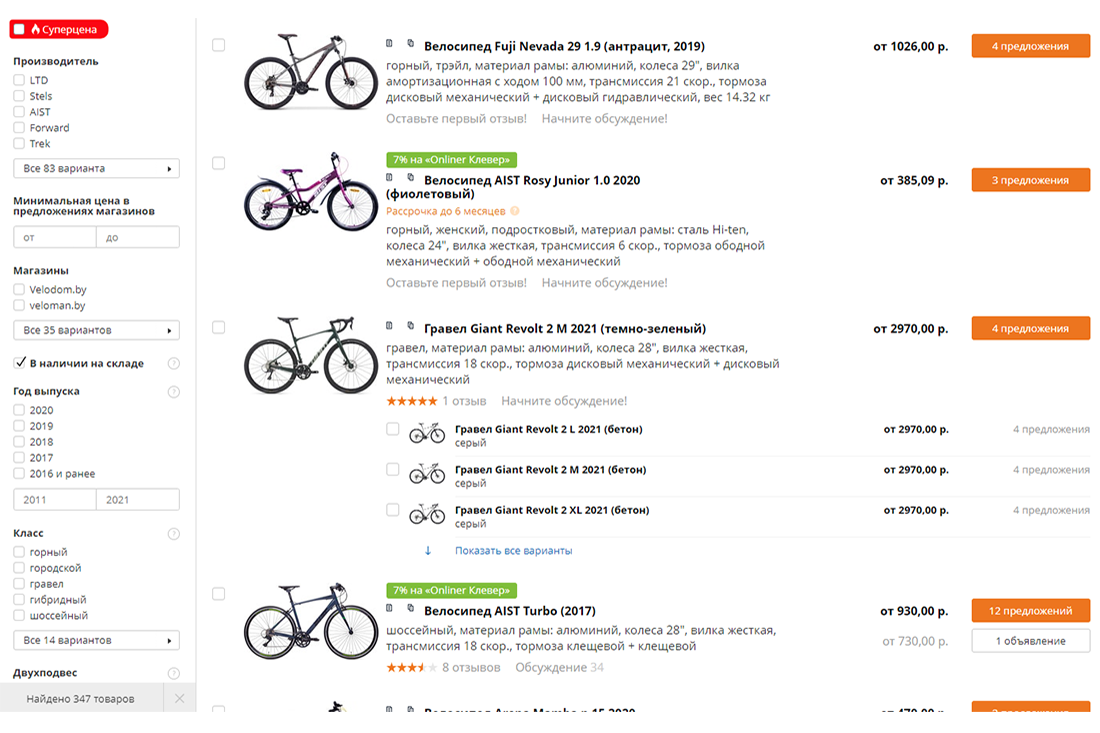
Task: Expand 'Все 14 вариантов' class list
Action: (96, 640)
